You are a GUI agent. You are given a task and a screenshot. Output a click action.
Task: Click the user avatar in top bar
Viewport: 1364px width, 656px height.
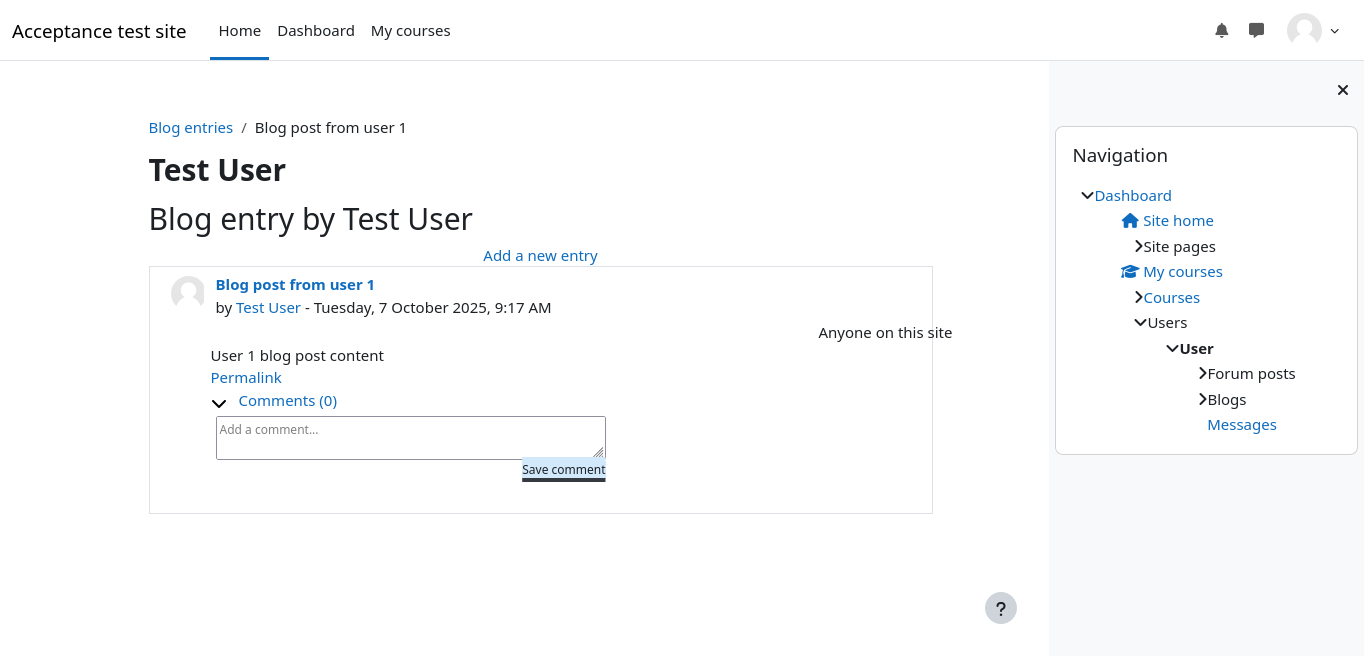1304,30
